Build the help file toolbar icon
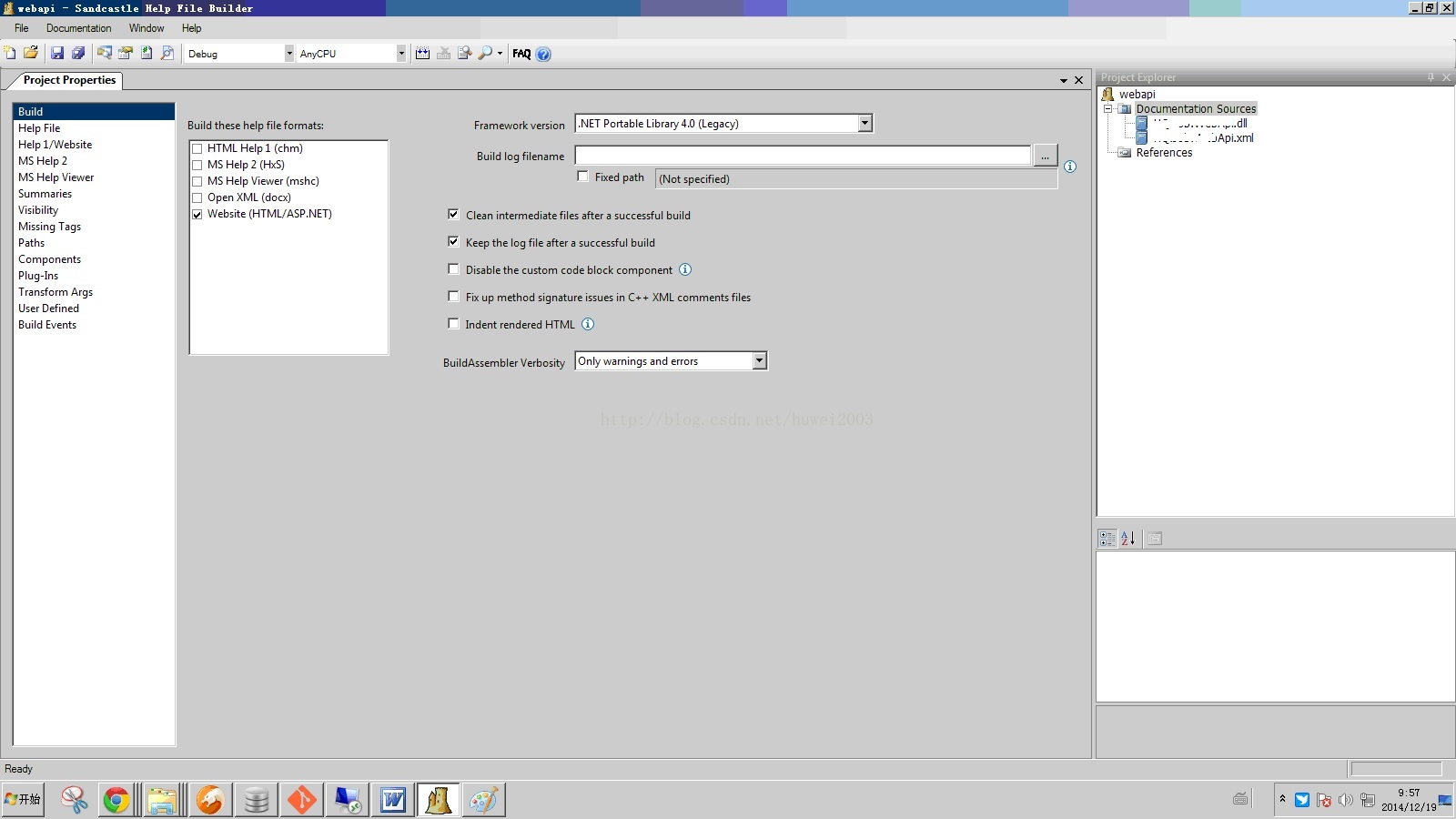This screenshot has width=1456, height=819. pyautogui.click(x=422, y=54)
